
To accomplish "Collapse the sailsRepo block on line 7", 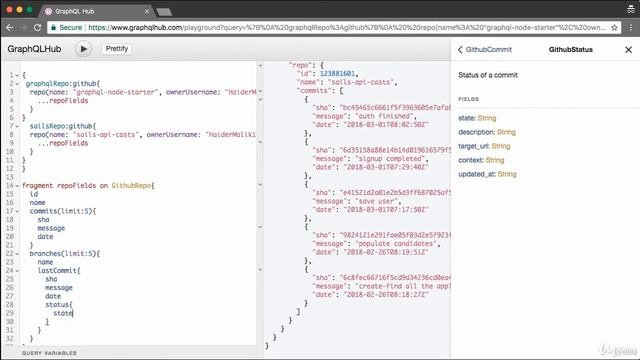I will click(x=17, y=126).
